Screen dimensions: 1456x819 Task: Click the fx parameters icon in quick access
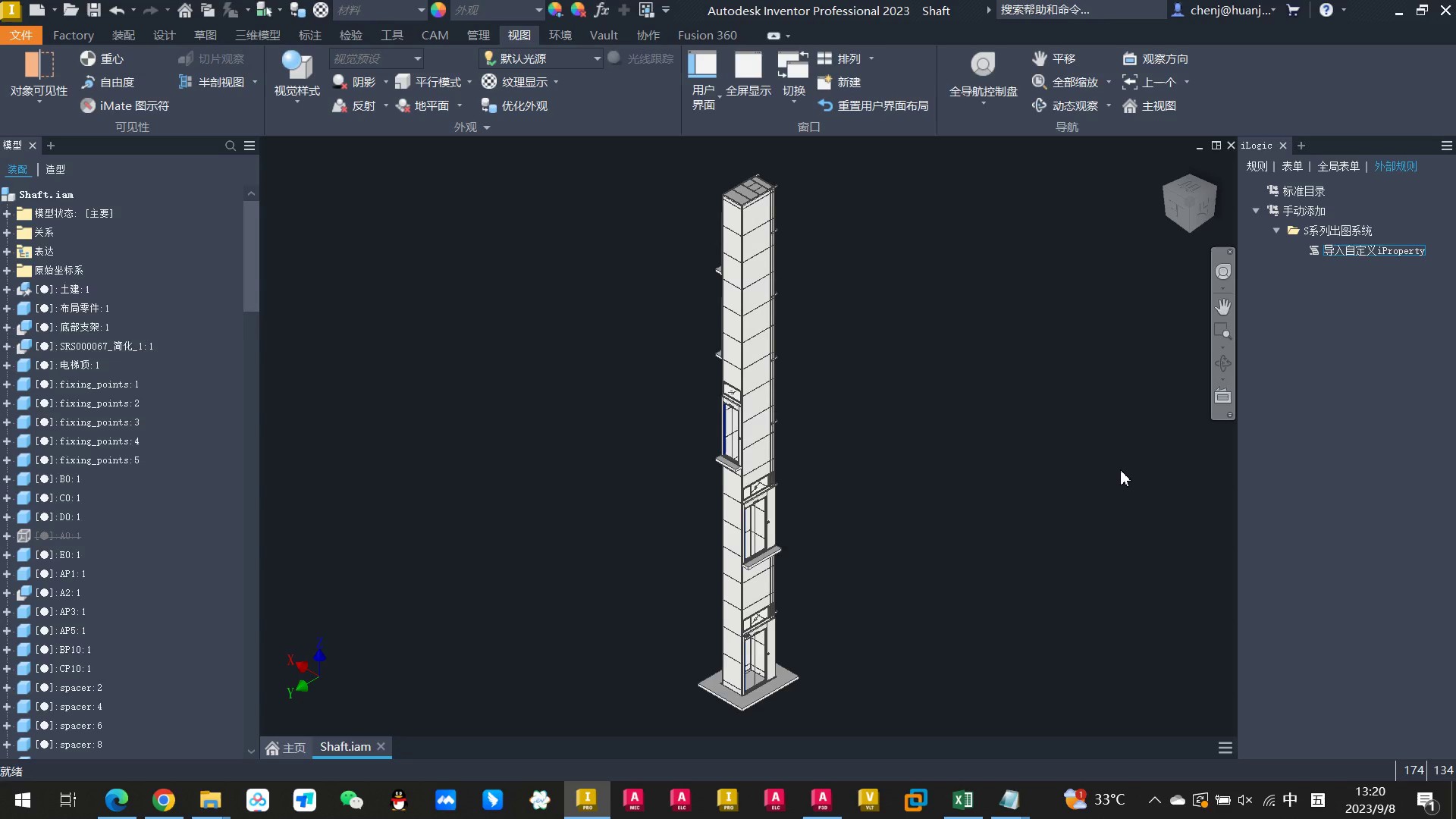(x=601, y=10)
